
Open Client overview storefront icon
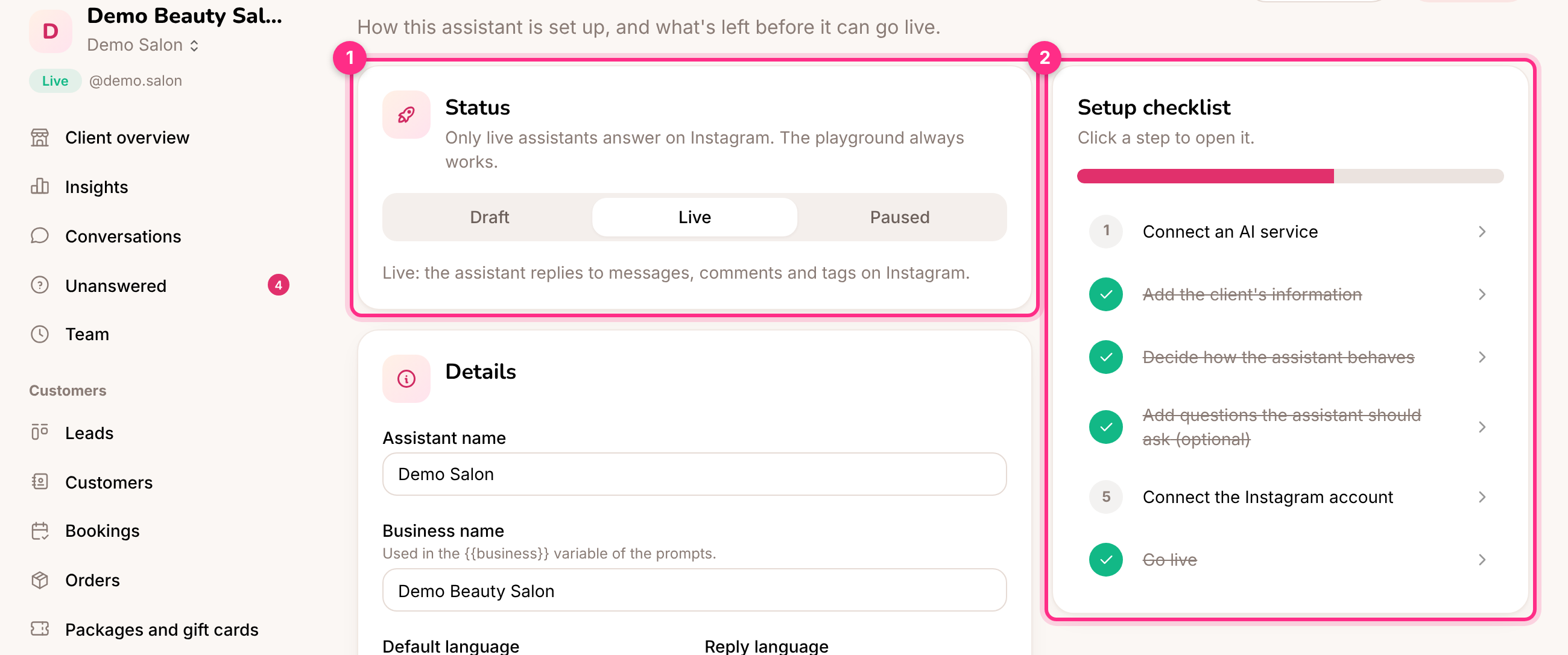click(x=40, y=138)
